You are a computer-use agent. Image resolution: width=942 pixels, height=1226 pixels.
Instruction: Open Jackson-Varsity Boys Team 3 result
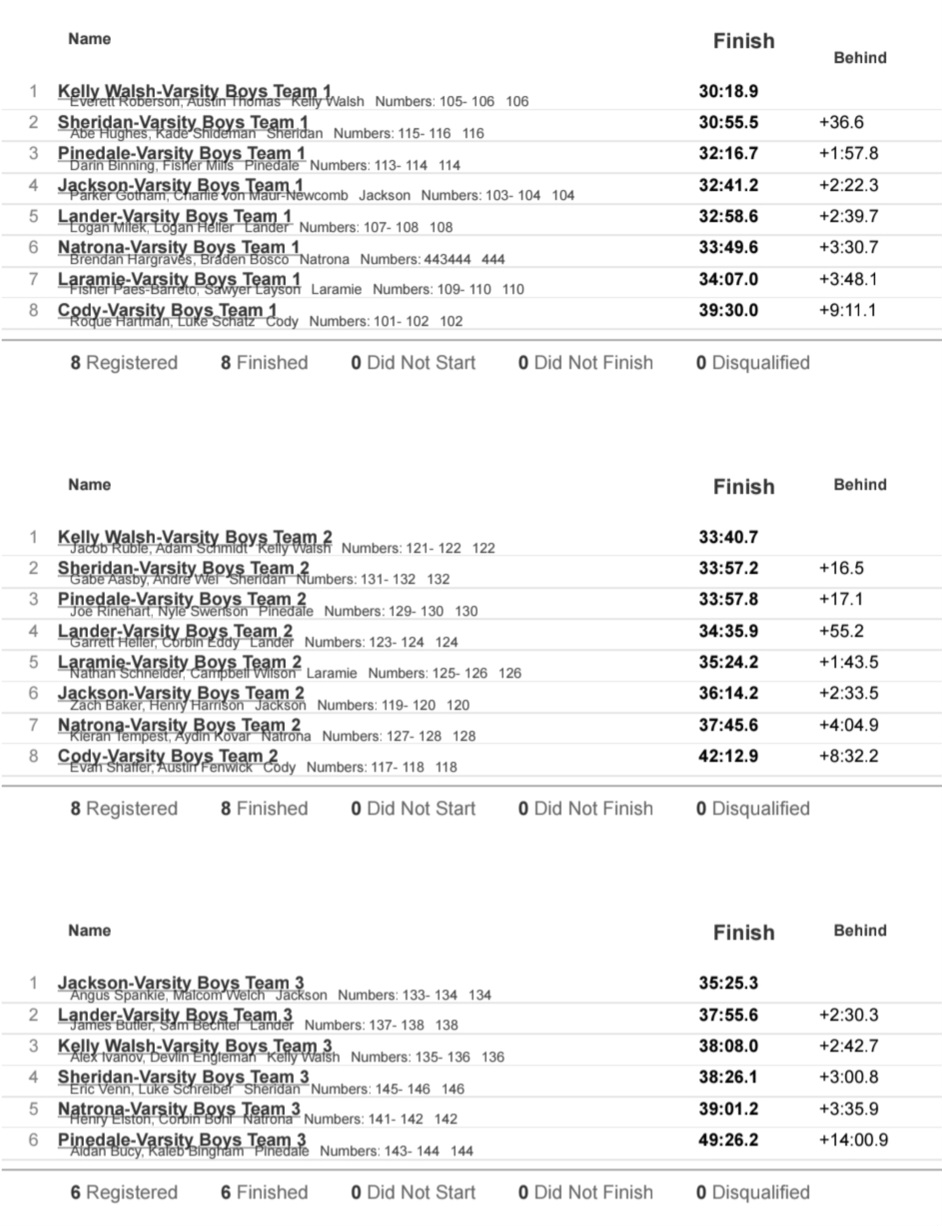click(x=181, y=983)
